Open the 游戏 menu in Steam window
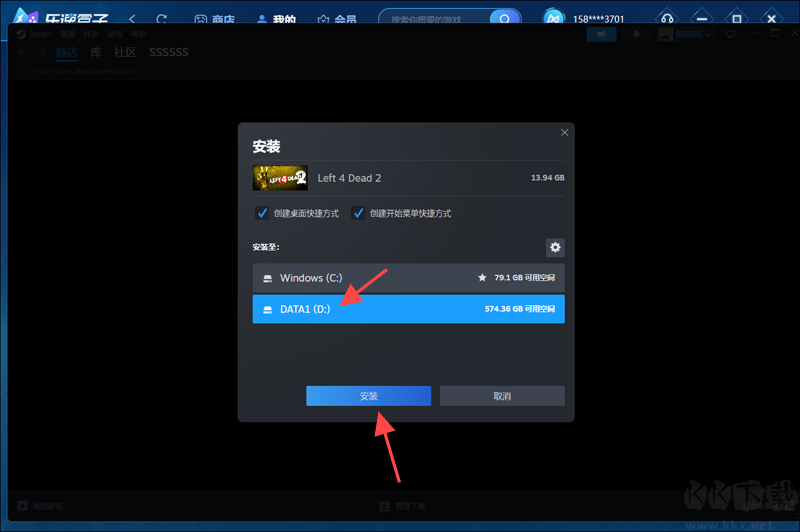 coord(115,34)
